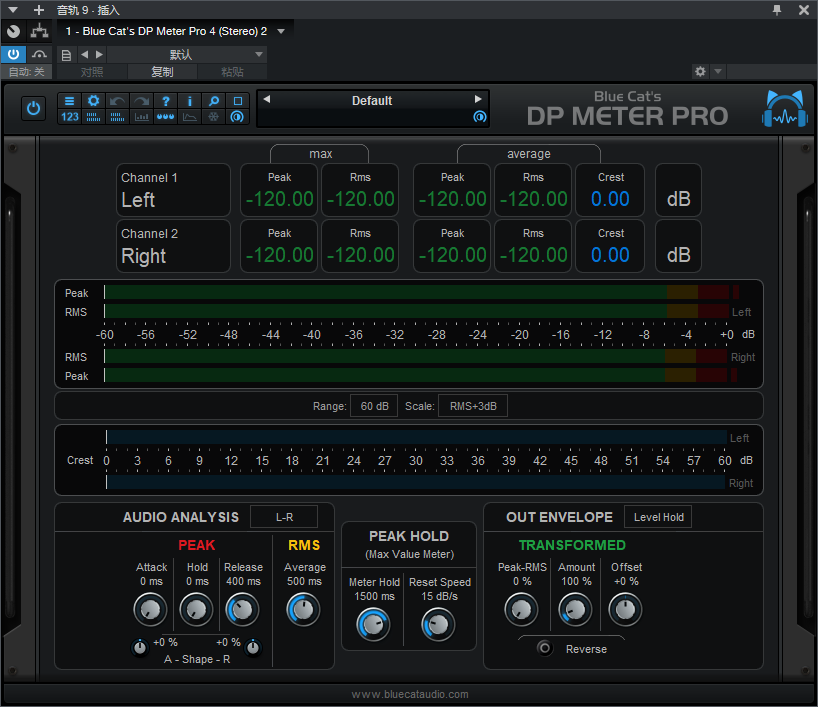Select previous preset with left arrow
This screenshot has width=818, height=707.
point(267,99)
